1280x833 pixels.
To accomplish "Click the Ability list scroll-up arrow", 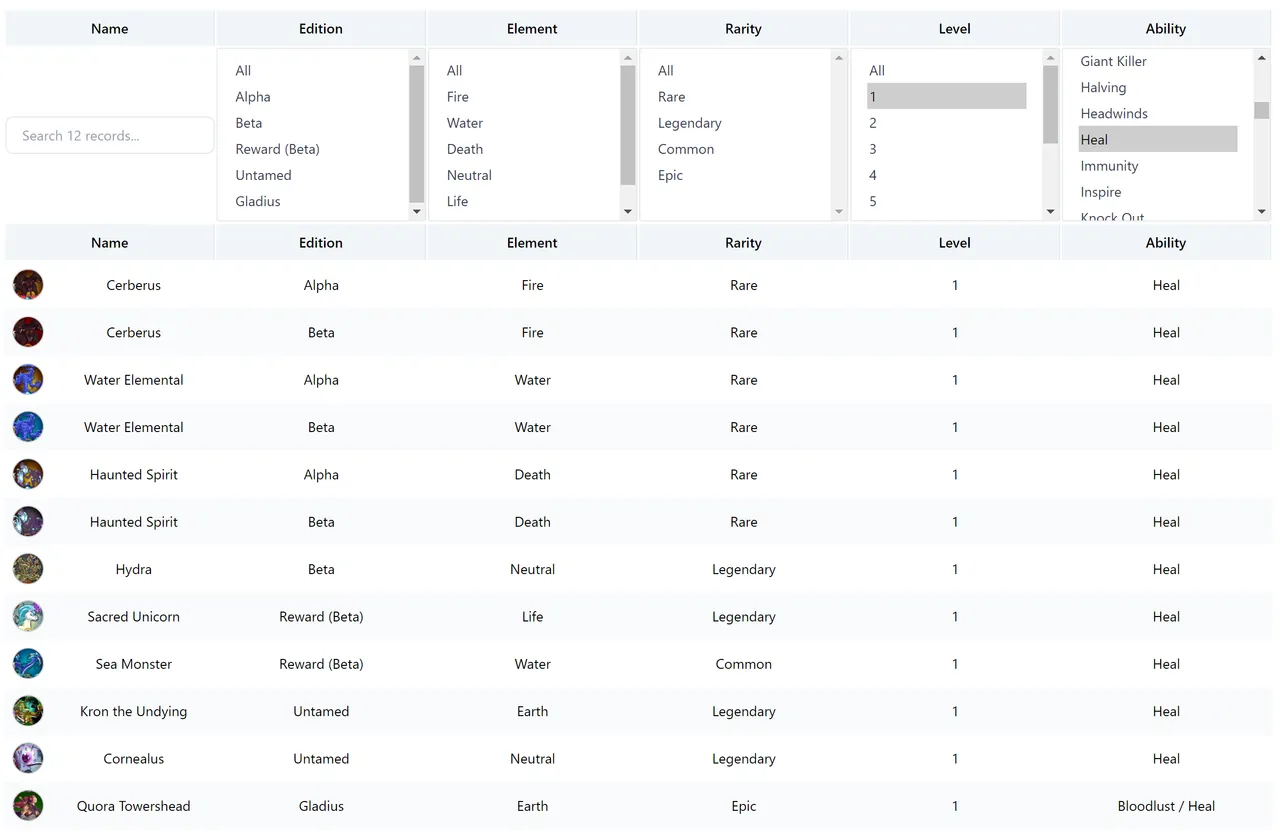I will click(x=1261, y=58).
